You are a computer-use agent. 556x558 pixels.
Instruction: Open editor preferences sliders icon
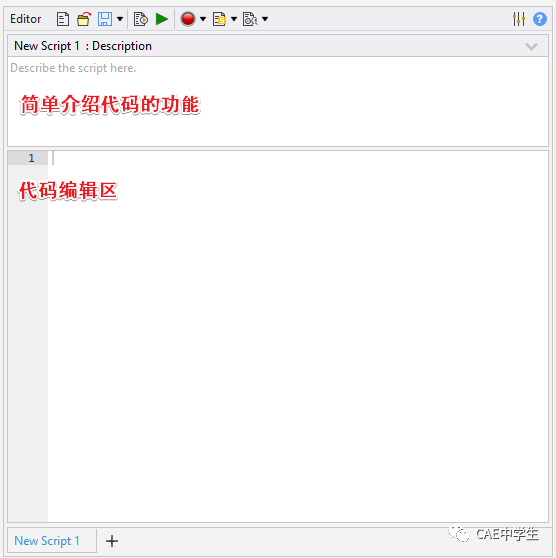point(519,19)
